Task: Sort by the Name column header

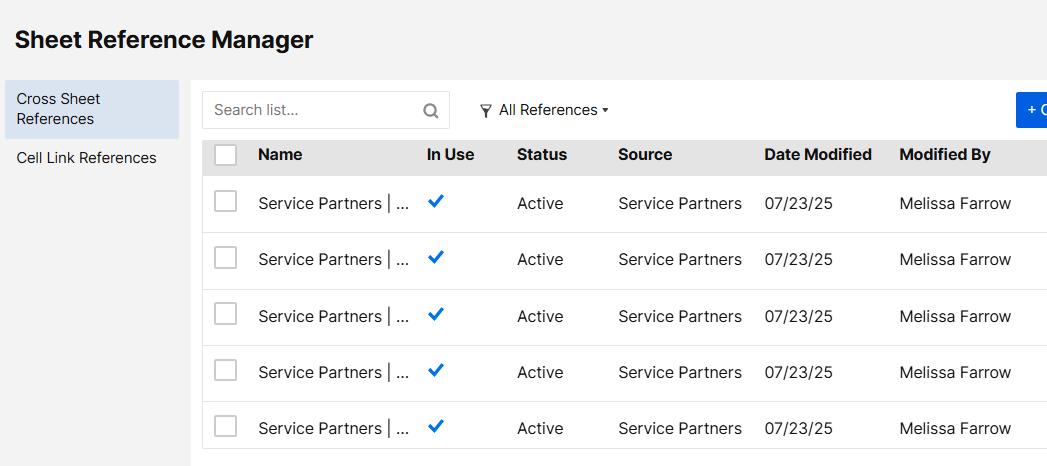Action: (280, 155)
